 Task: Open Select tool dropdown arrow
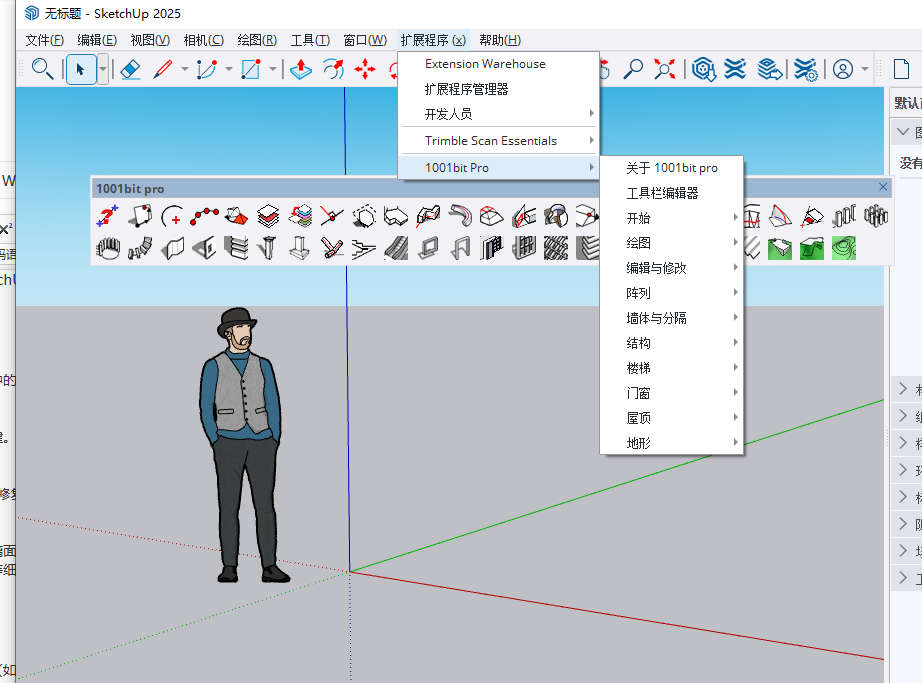[102, 69]
